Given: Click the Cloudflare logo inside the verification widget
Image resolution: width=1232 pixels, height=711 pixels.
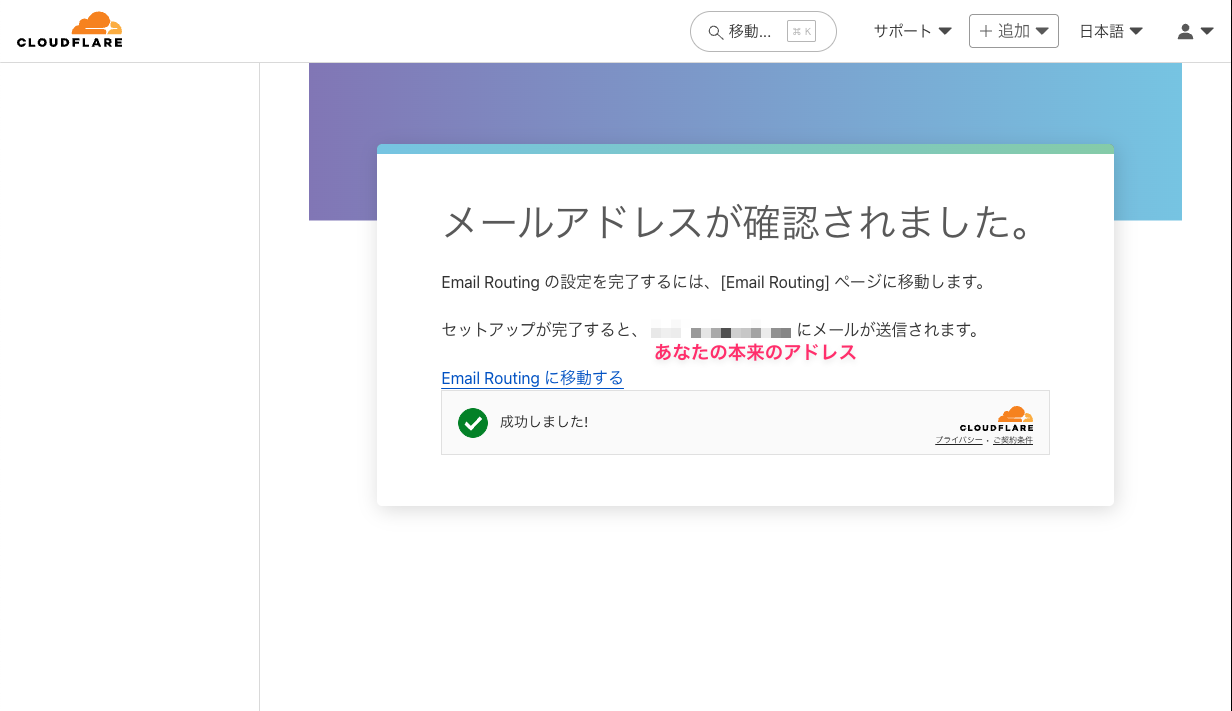Looking at the screenshot, I should (x=997, y=418).
